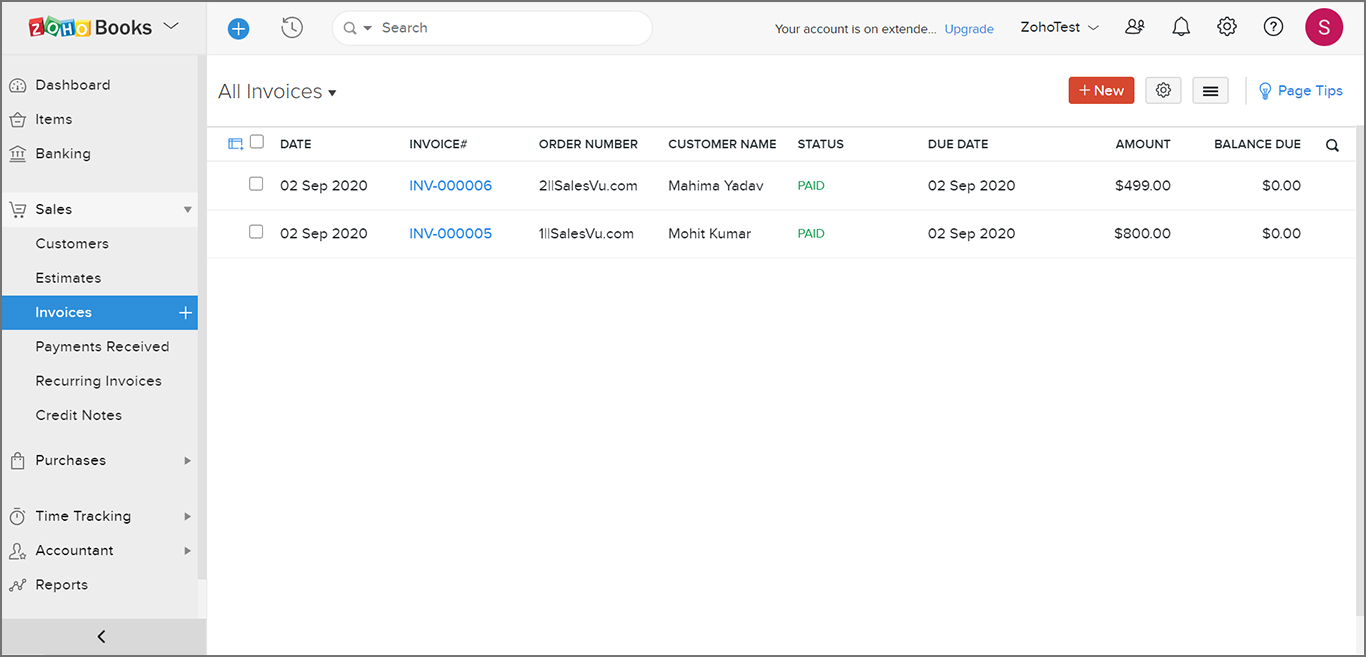
Task: Open Payments Received in the sidebar
Action: click(102, 347)
